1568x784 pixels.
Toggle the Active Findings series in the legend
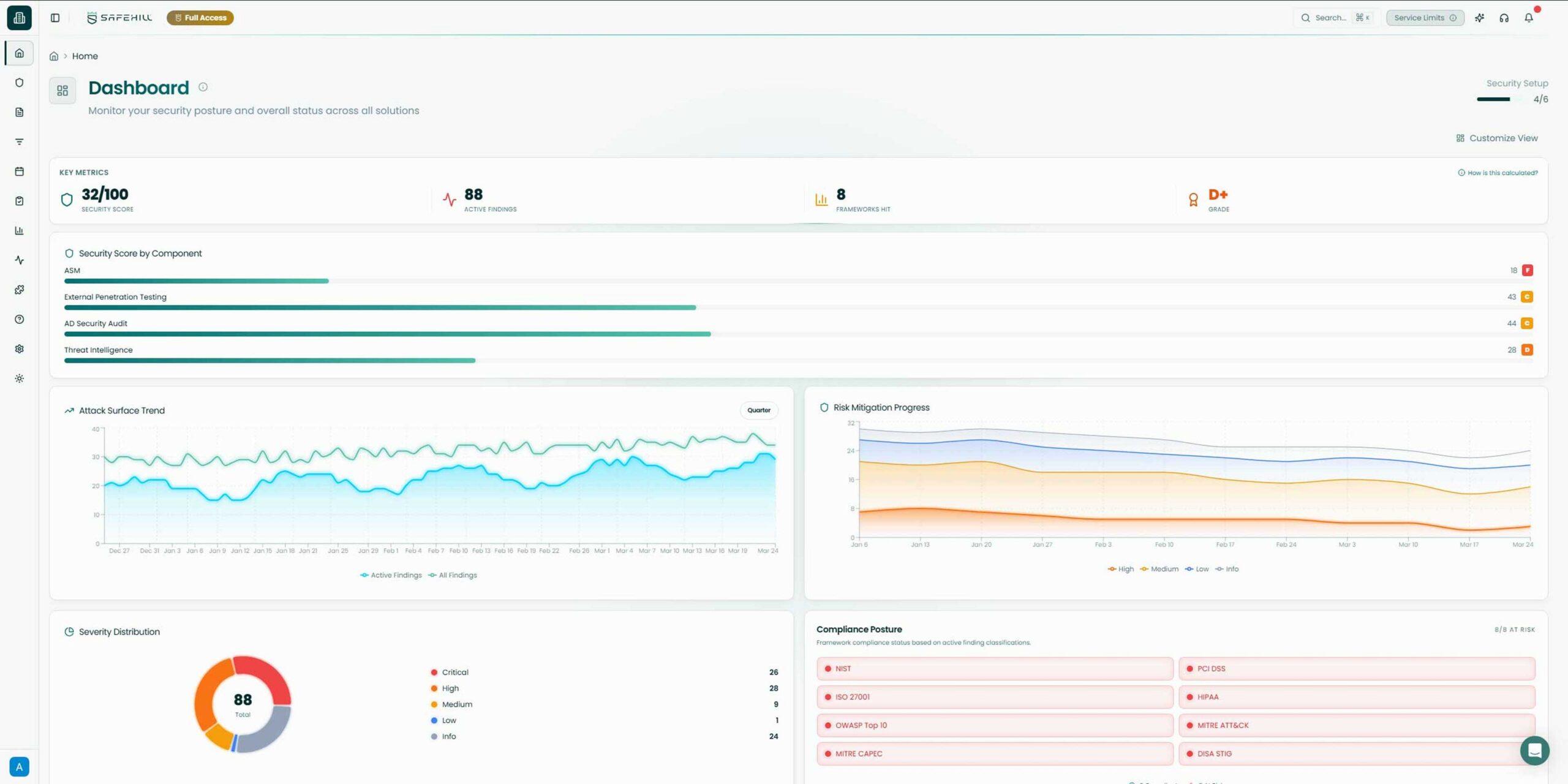(x=391, y=575)
